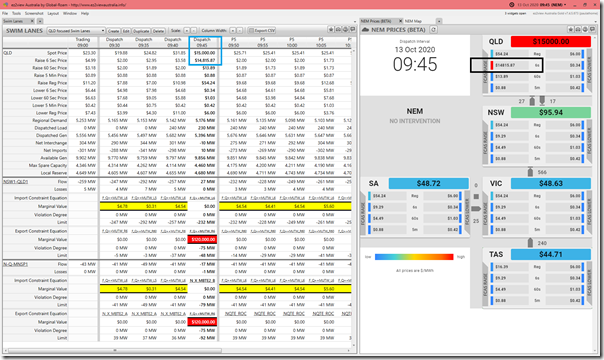Screen dimensions: 604x360
Task: Click the low-to-high price colour gradient legend
Action: 414,257
